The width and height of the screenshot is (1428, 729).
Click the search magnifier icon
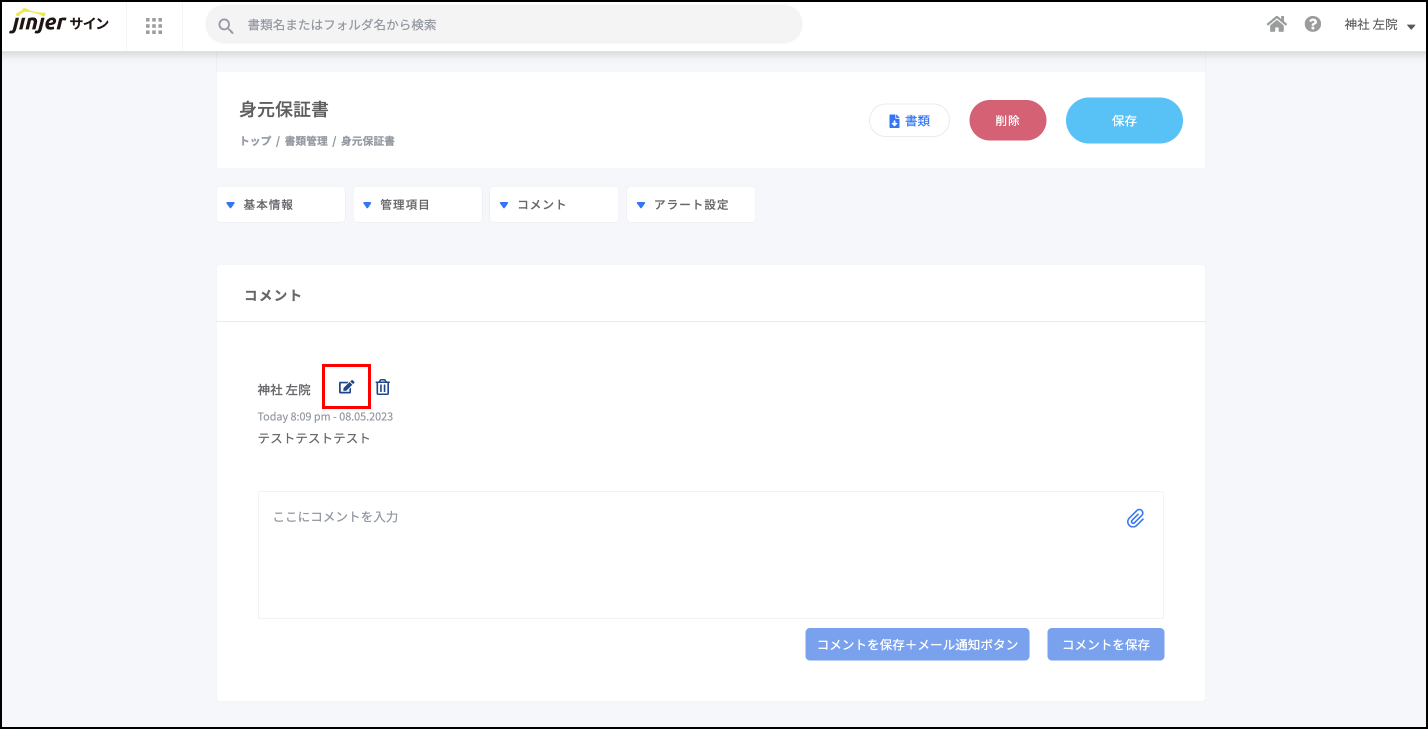[226, 25]
